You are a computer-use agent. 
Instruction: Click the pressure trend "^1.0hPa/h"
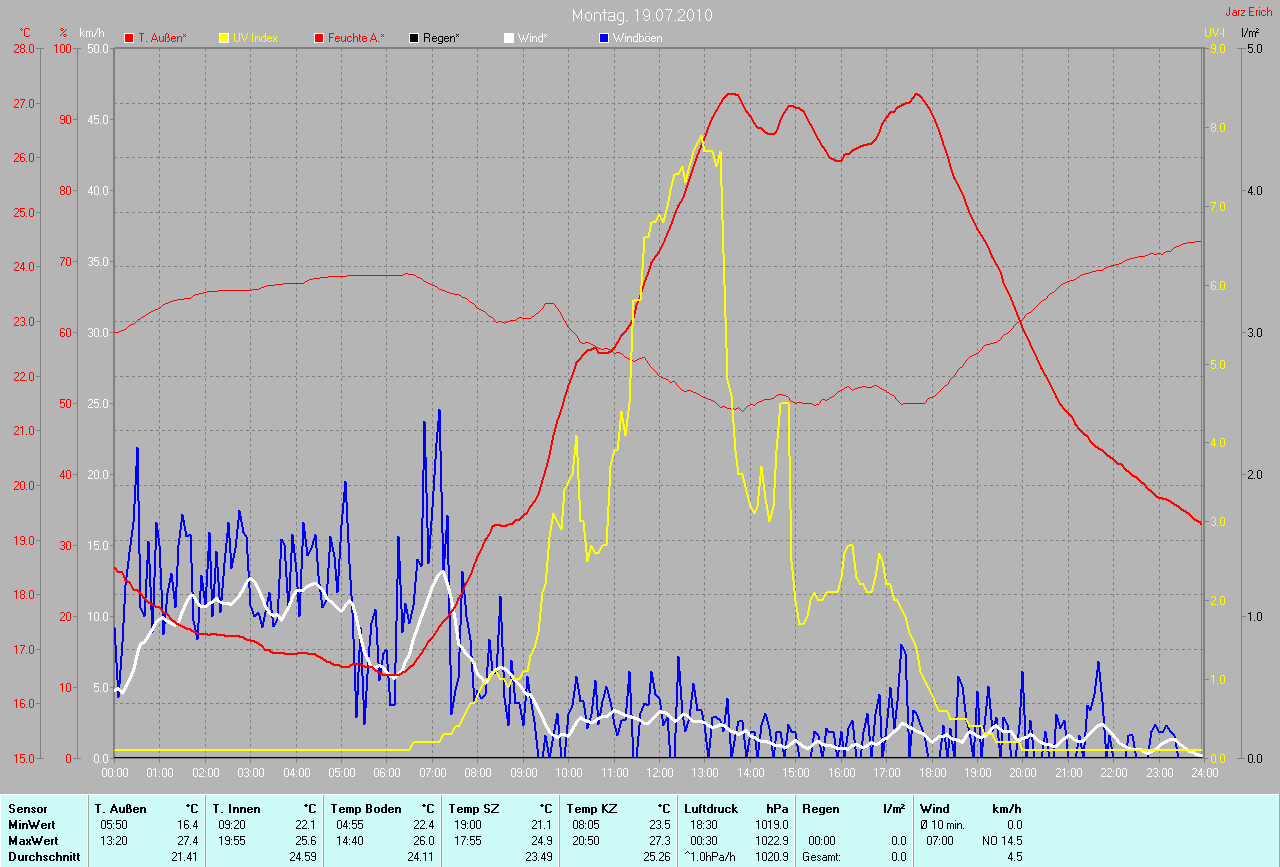coord(710,857)
